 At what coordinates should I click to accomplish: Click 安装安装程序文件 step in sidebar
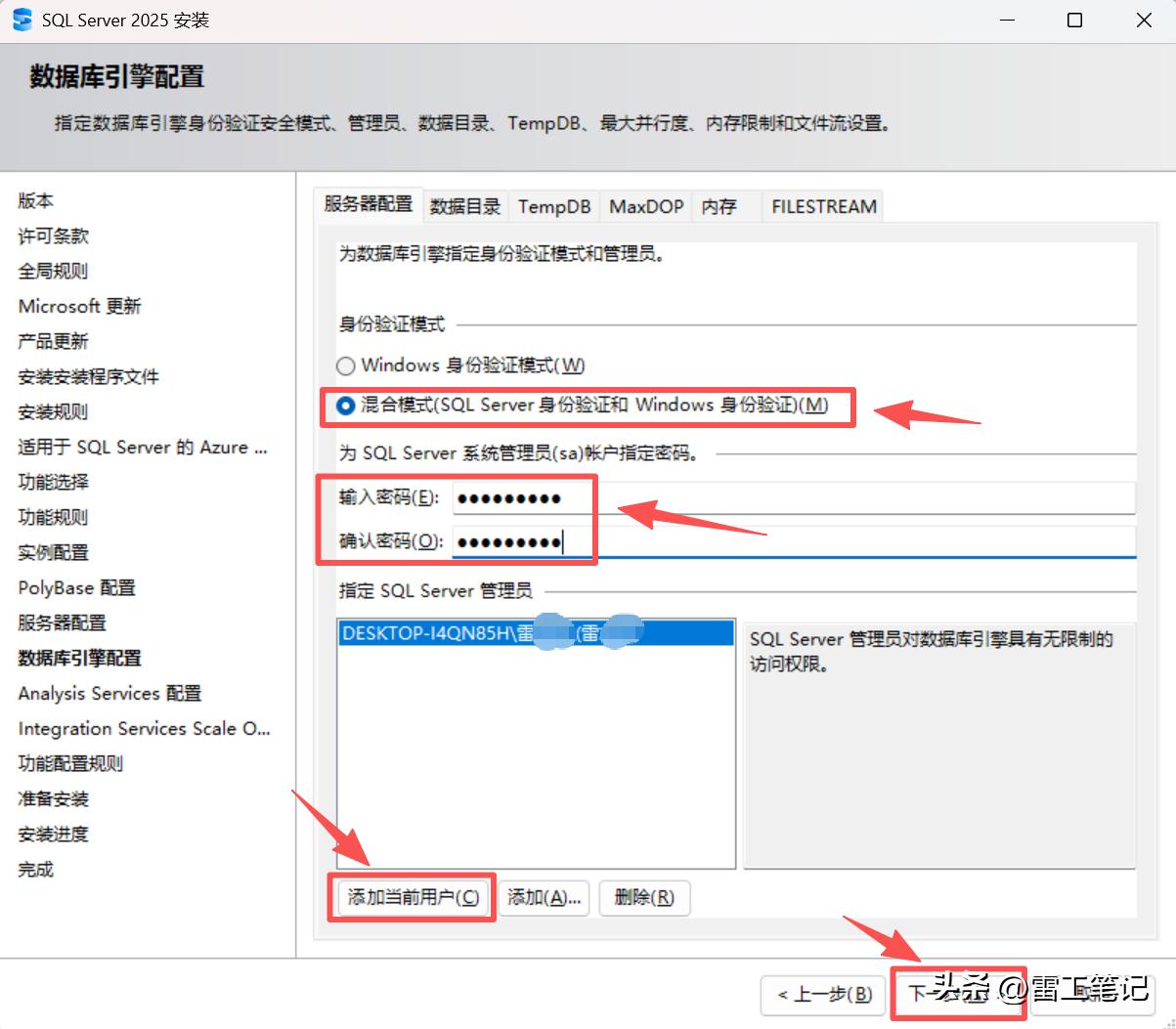tap(89, 376)
